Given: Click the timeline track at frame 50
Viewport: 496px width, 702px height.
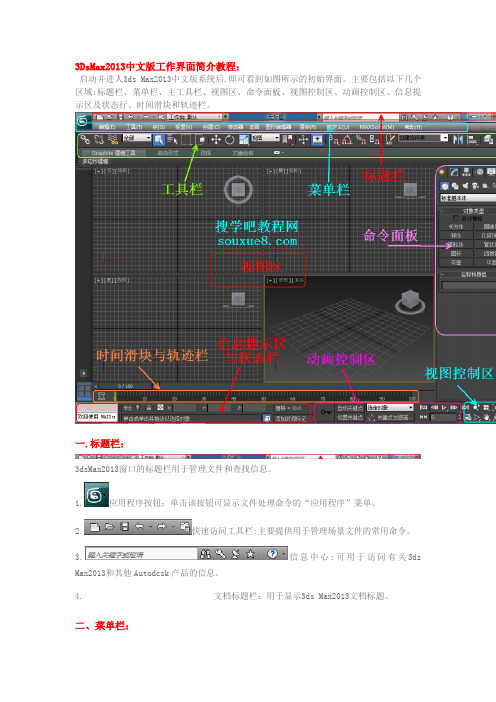Looking at the screenshot, I should pos(263,396).
